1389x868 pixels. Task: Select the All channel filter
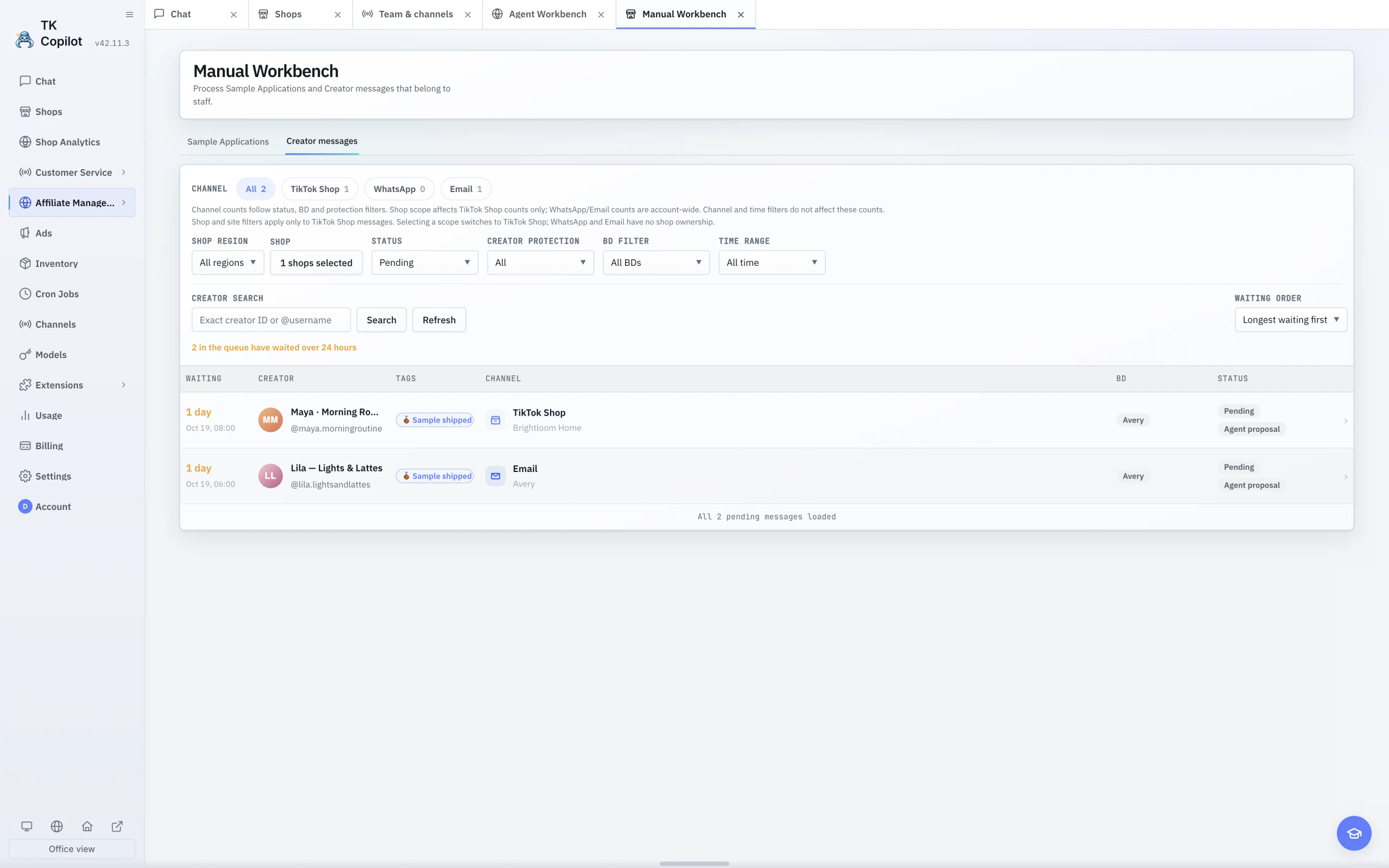click(256, 189)
